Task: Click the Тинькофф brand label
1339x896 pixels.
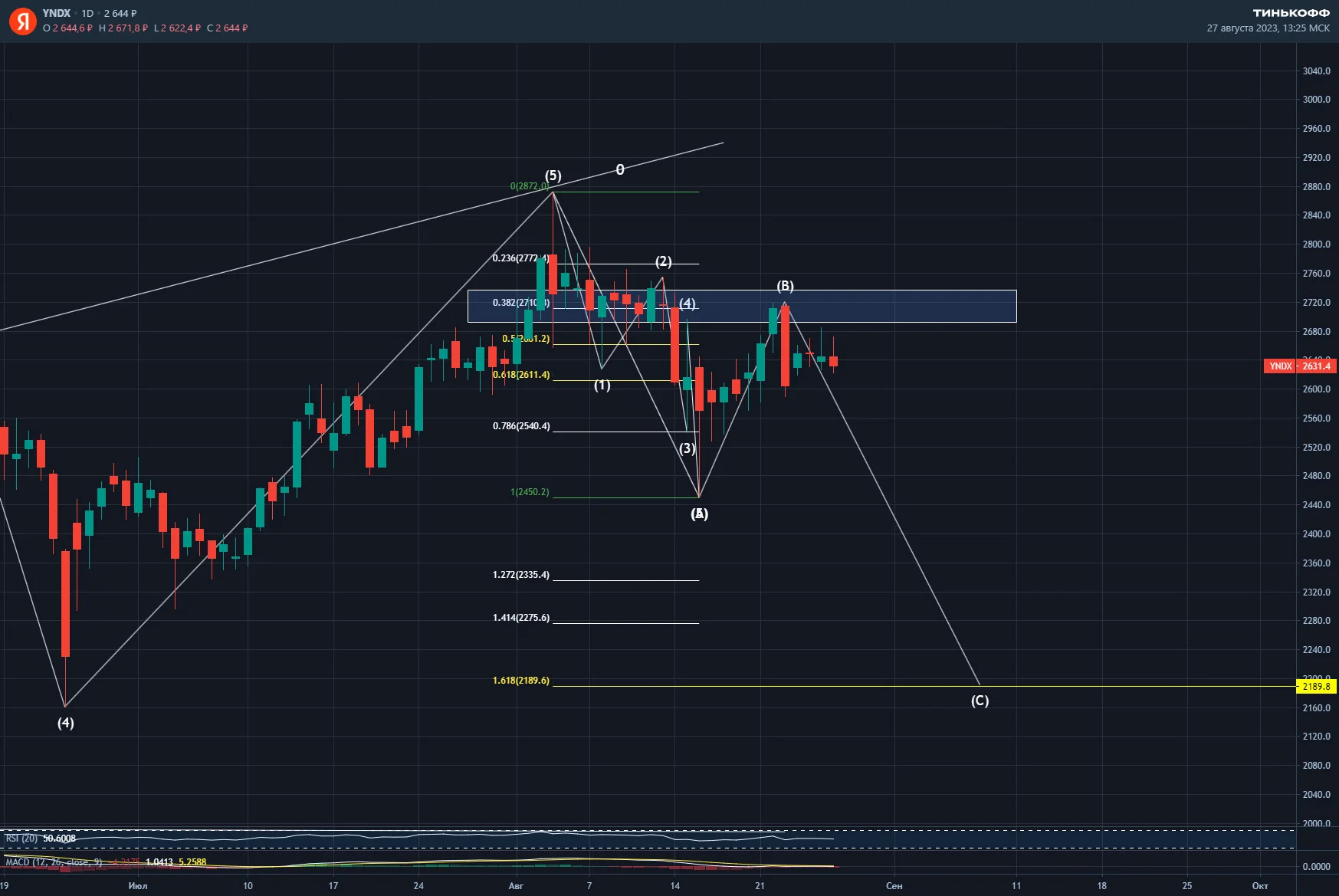Action: 1291,13
